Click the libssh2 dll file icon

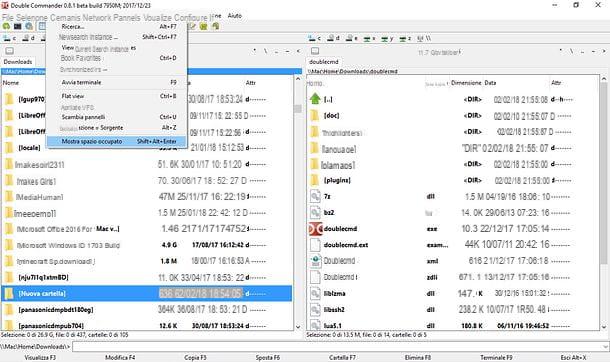[315, 310]
